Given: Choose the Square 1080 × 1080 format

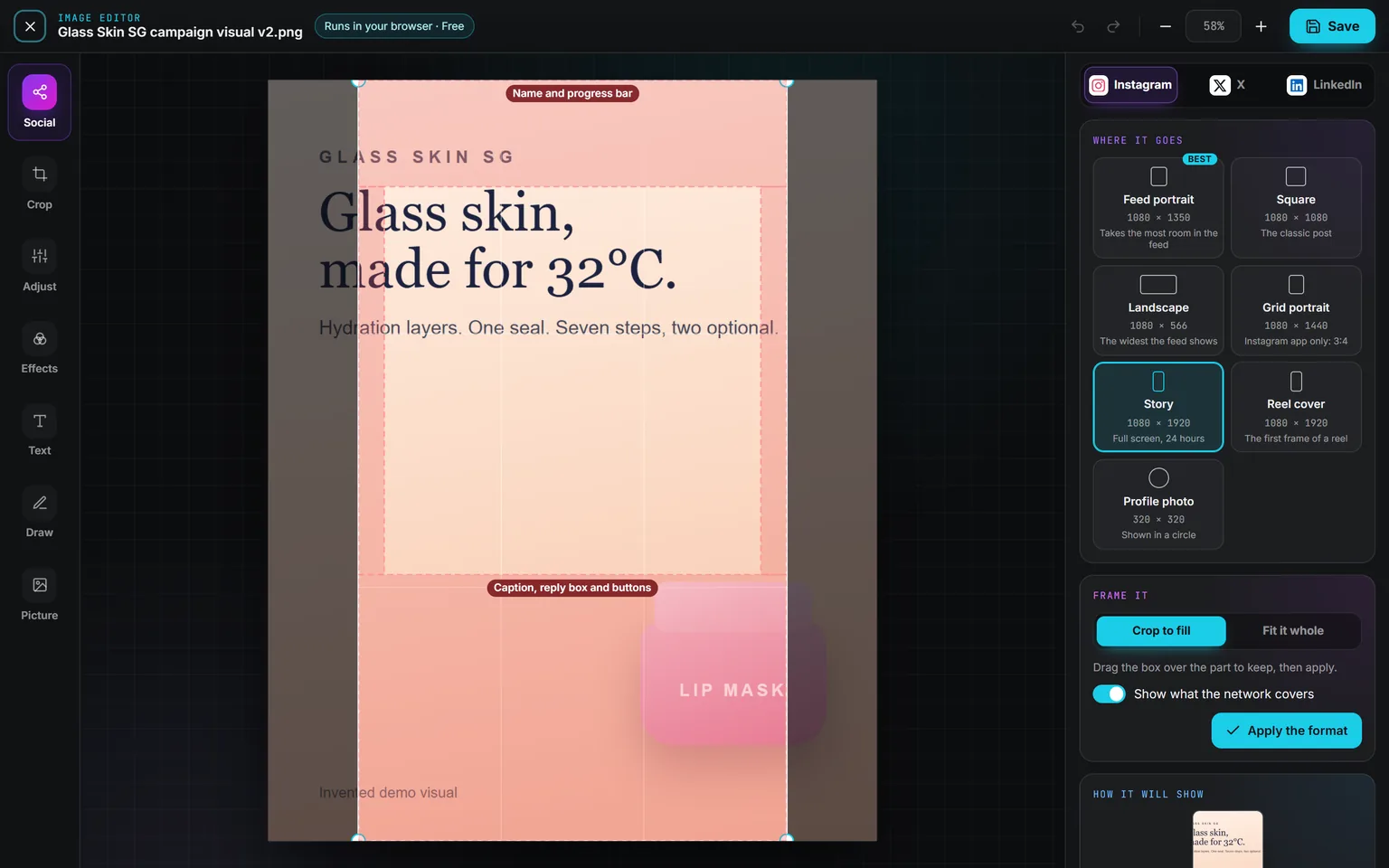Looking at the screenshot, I should coord(1296,208).
